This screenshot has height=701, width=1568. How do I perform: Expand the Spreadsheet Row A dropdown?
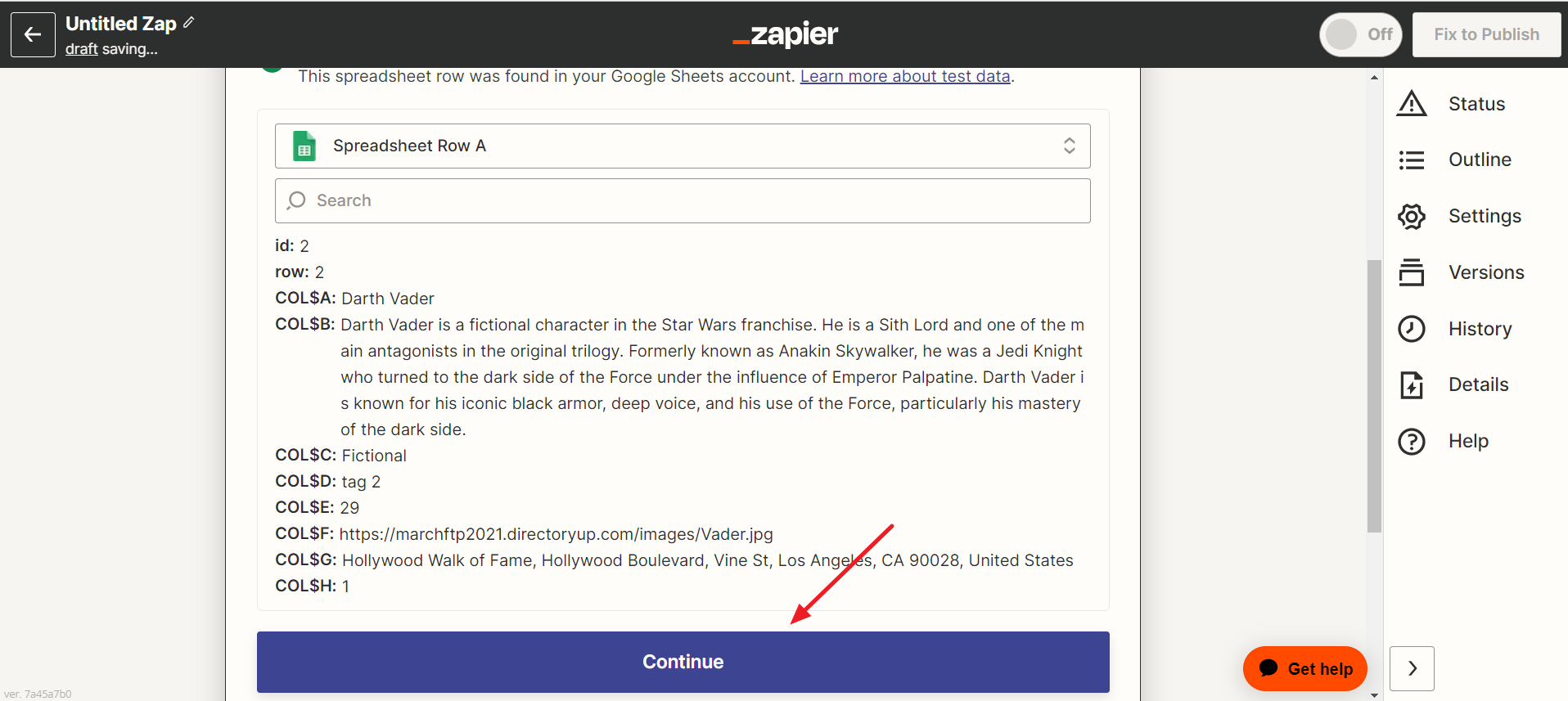click(683, 146)
